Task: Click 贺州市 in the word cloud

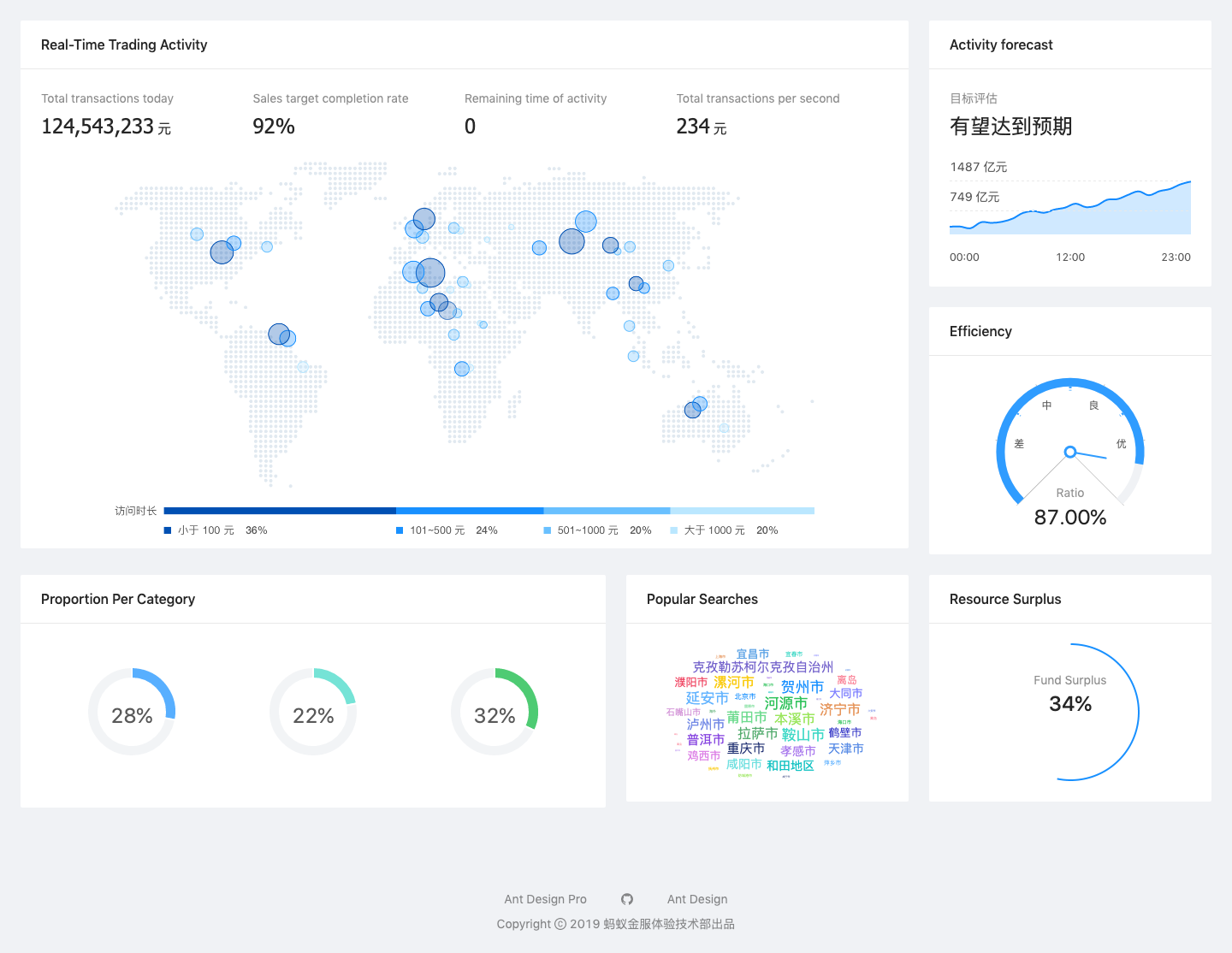Action: tap(803, 687)
